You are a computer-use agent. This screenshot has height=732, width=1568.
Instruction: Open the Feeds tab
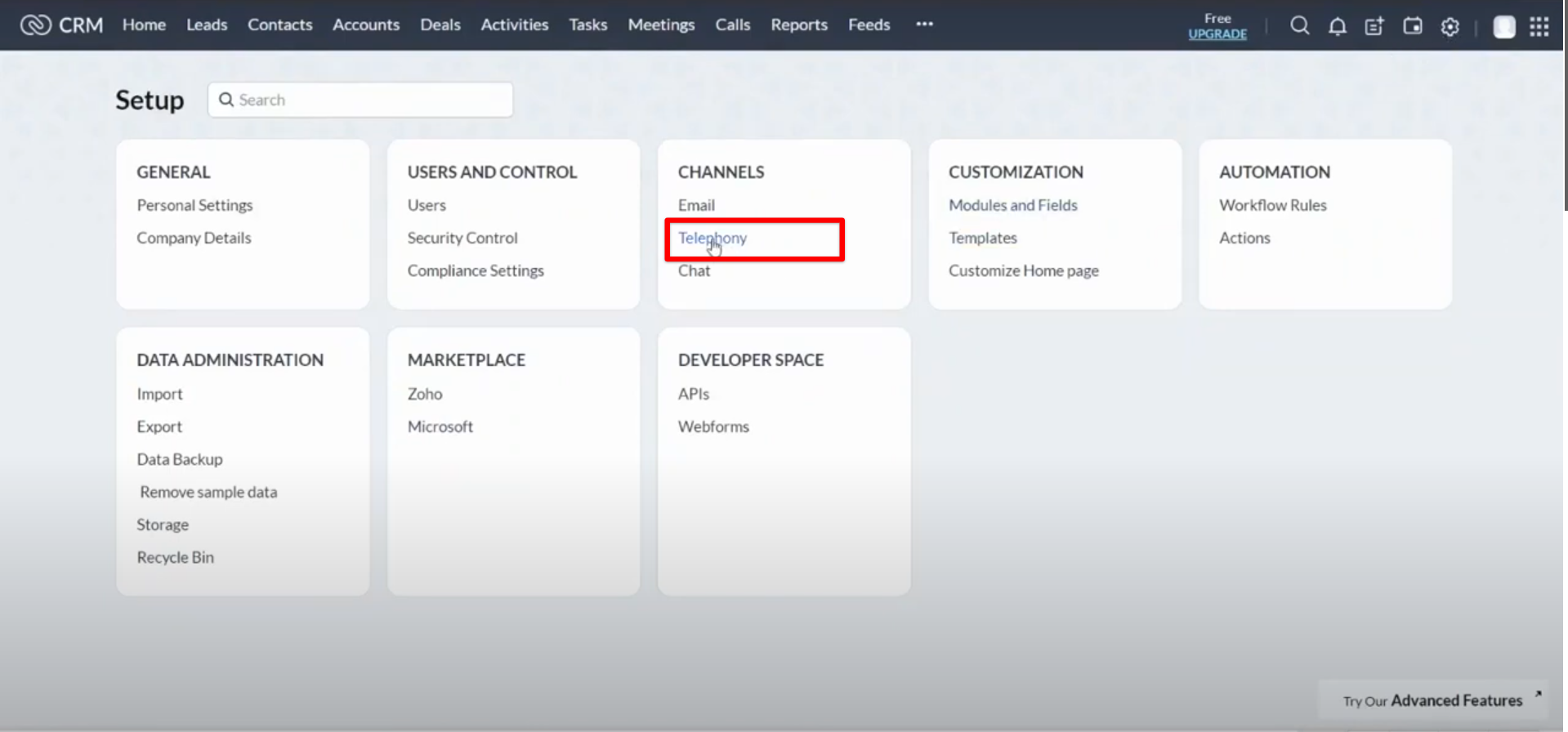tap(869, 25)
